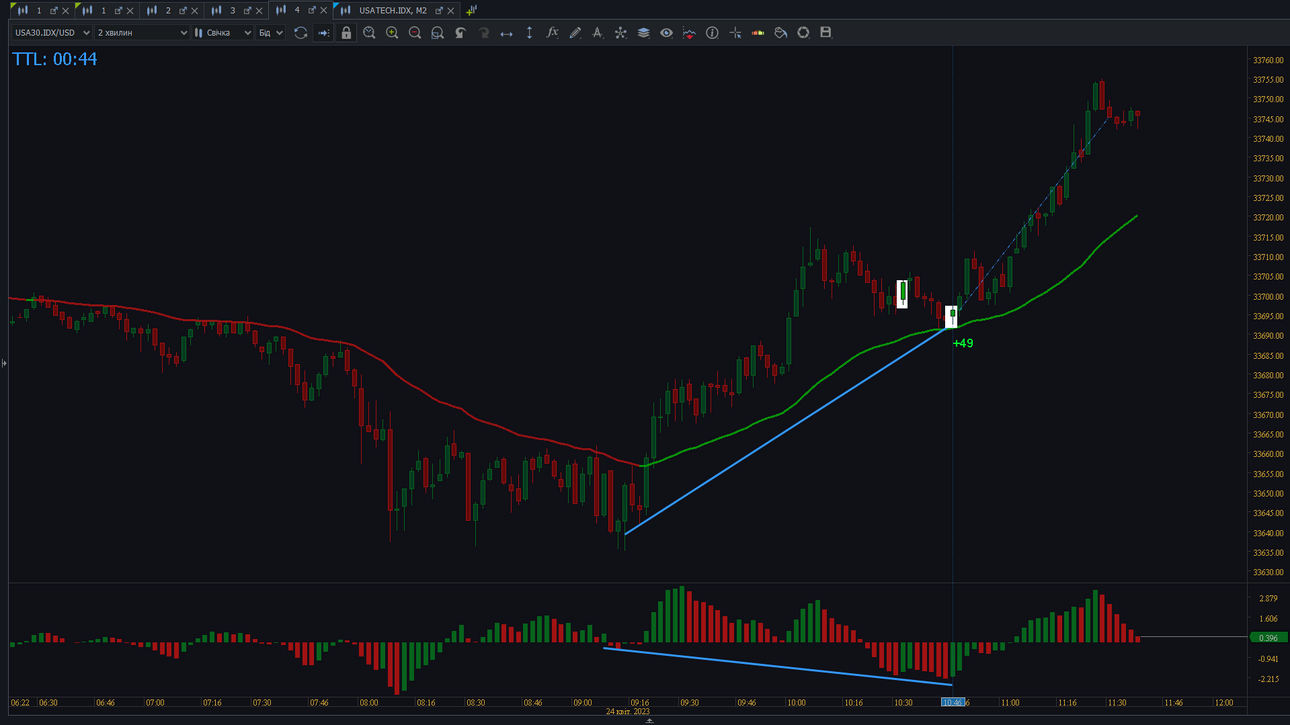The image size is (1290, 725).
Task: Close chart tab 2
Action: pyautogui.click(x=195, y=11)
